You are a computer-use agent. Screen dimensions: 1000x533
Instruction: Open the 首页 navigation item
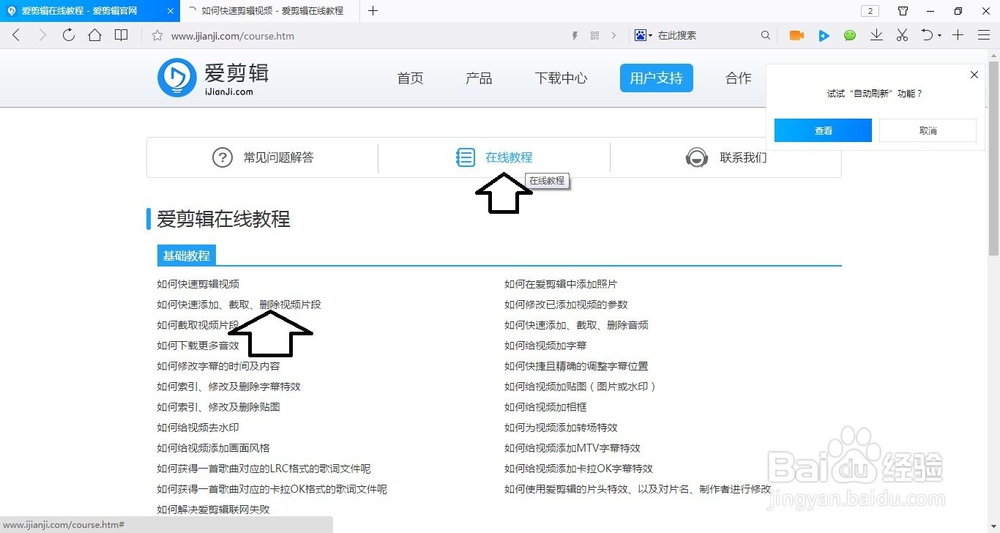(410, 78)
